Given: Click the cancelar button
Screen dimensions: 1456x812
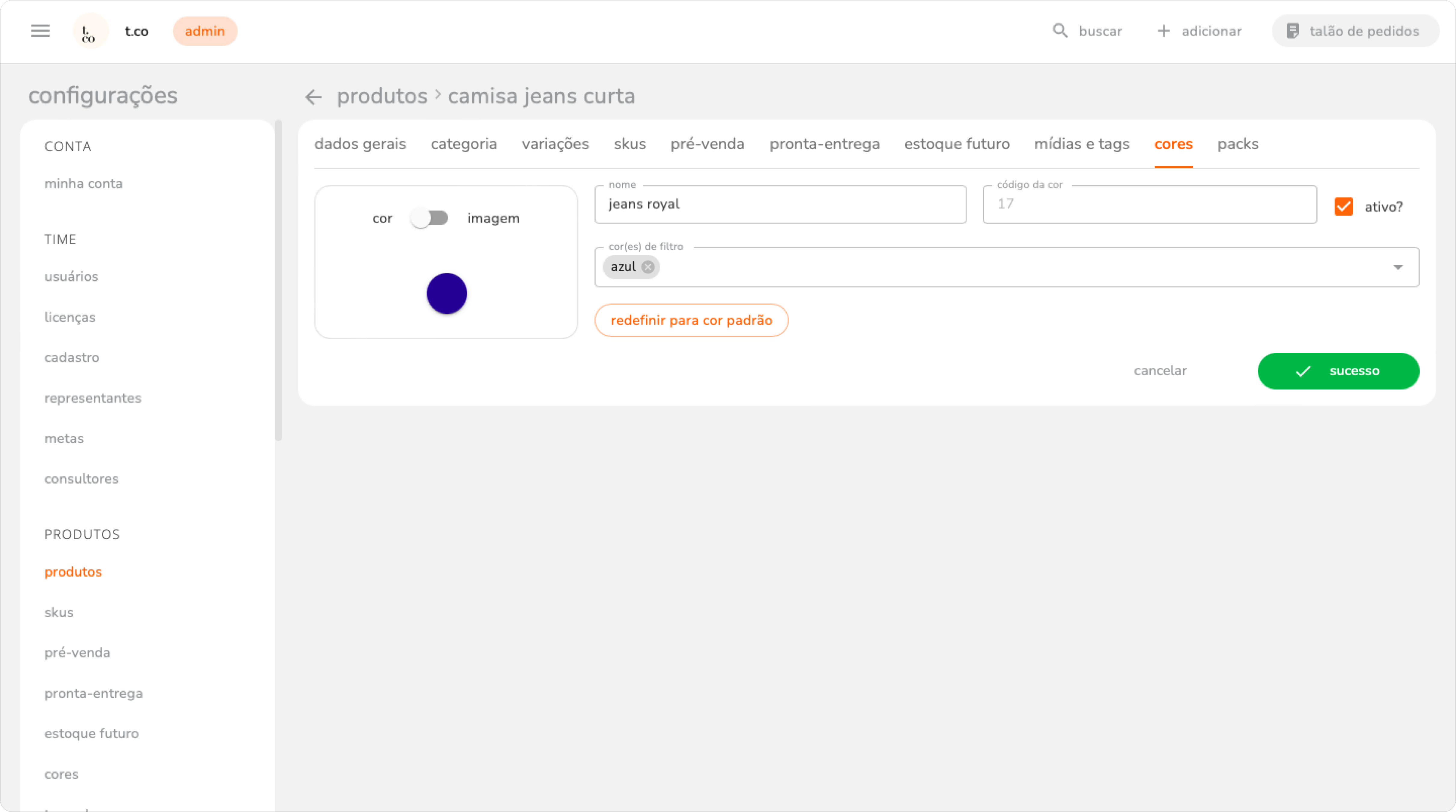Looking at the screenshot, I should pos(1160,371).
